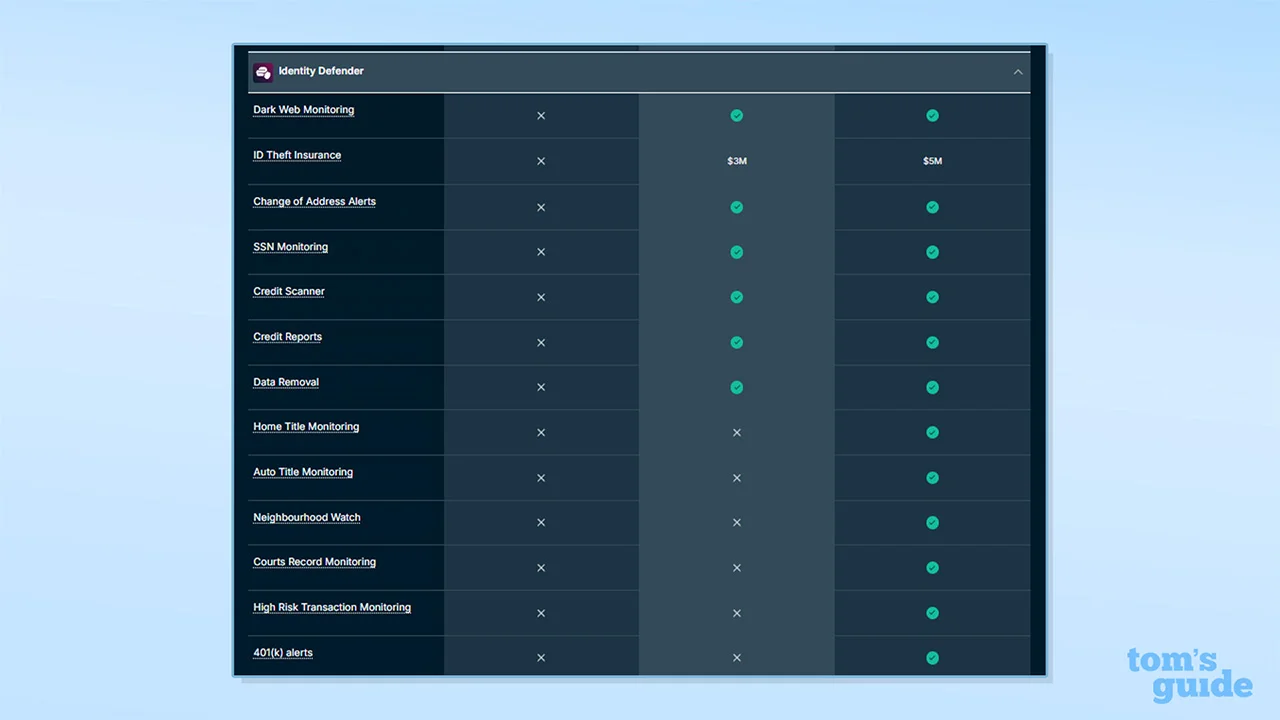Click the $3M insurance coverage cell
Viewport: 1280px width, 720px height.
(737, 160)
